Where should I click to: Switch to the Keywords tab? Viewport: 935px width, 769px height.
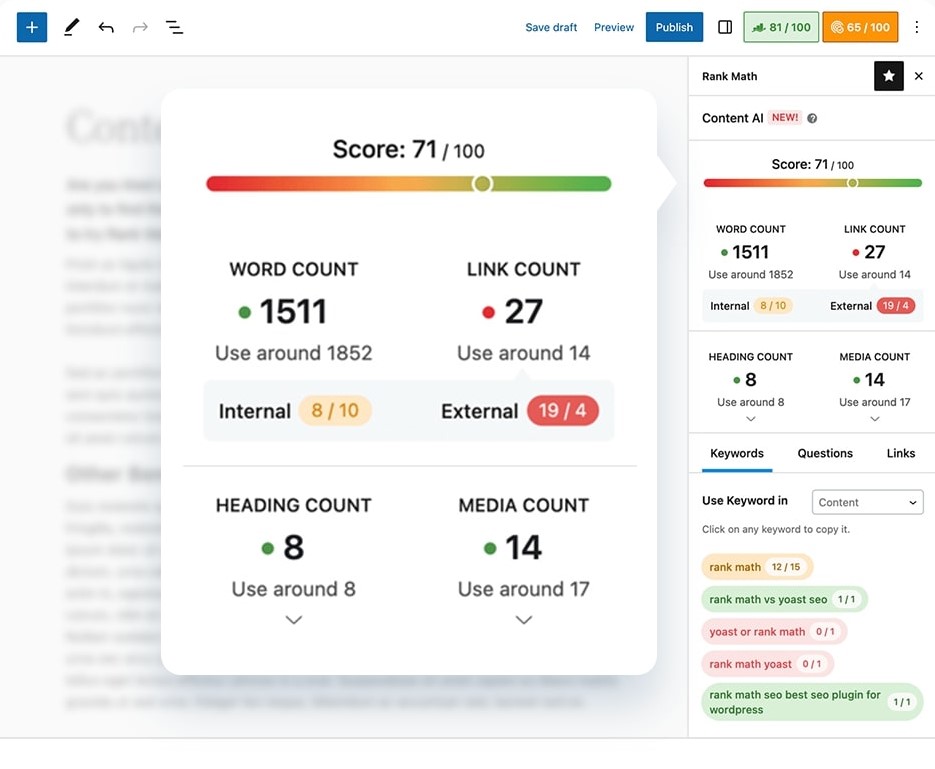pyautogui.click(x=736, y=454)
